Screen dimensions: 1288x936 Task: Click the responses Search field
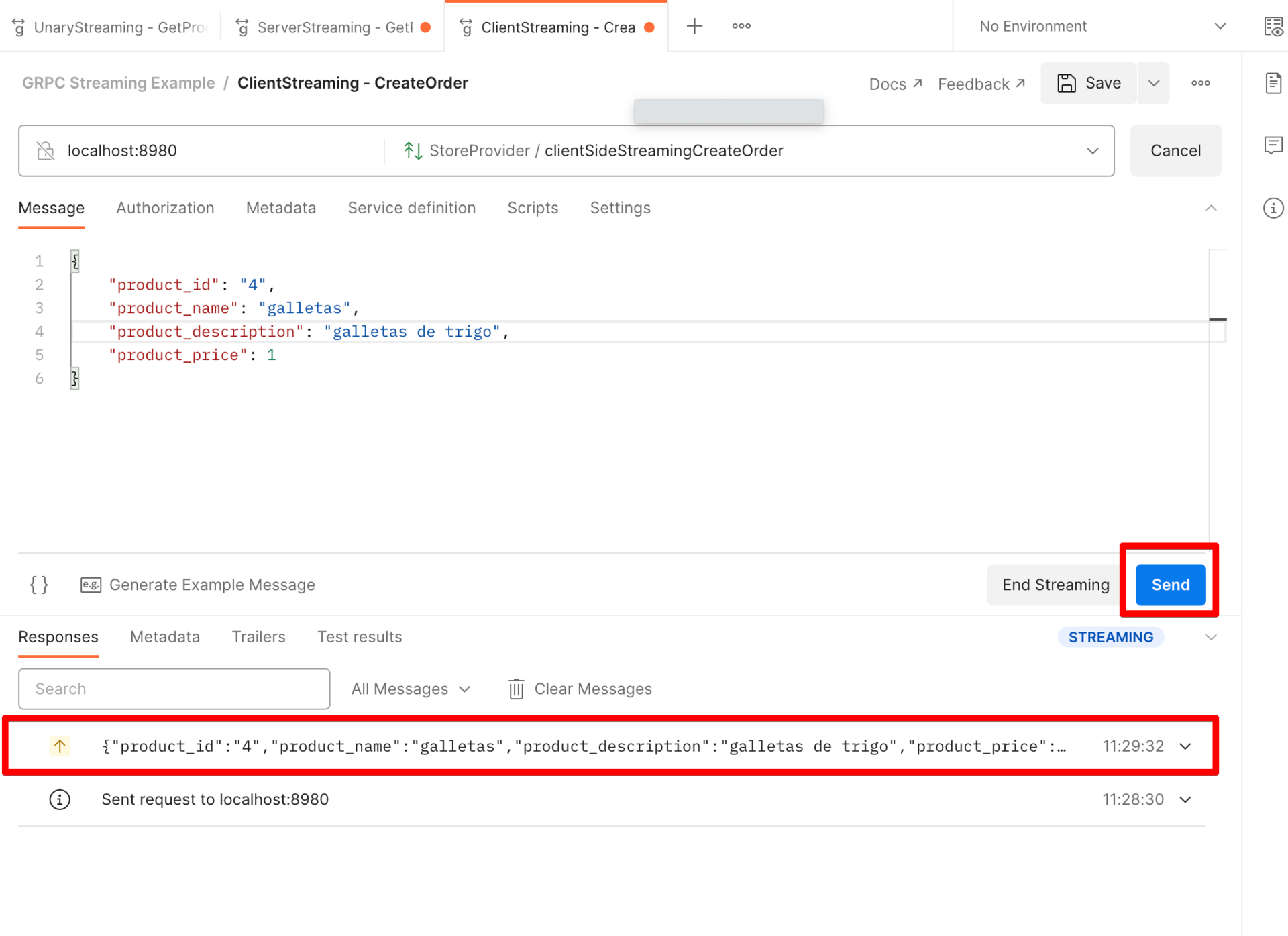pyautogui.click(x=174, y=689)
